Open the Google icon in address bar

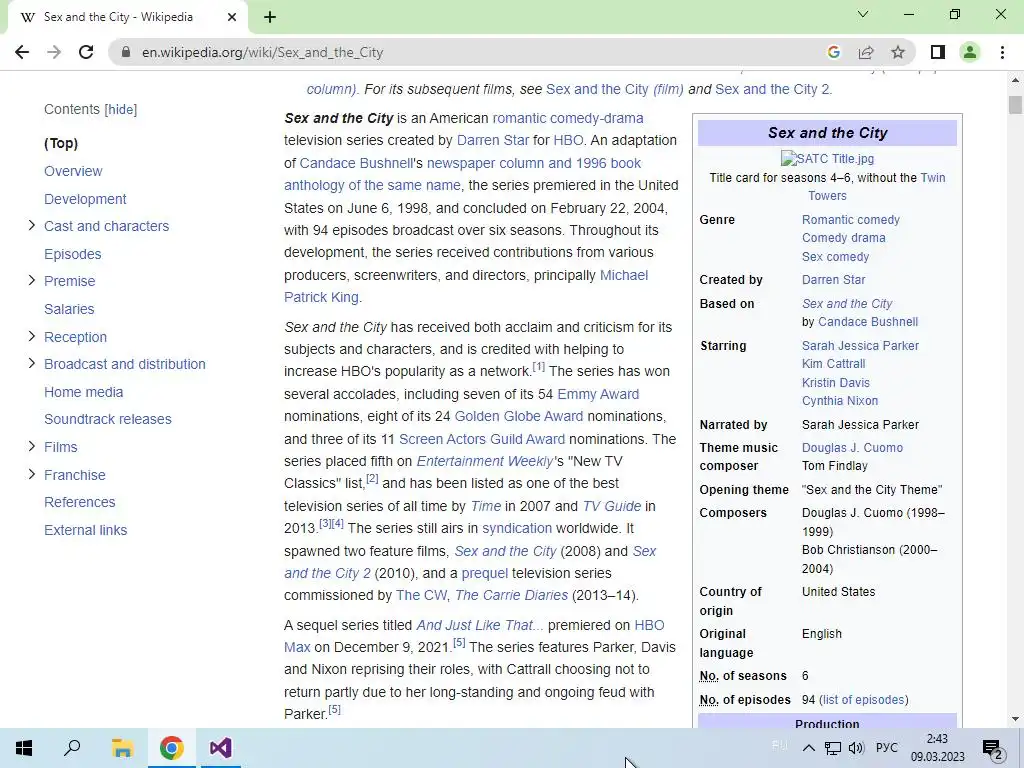coord(833,52)
